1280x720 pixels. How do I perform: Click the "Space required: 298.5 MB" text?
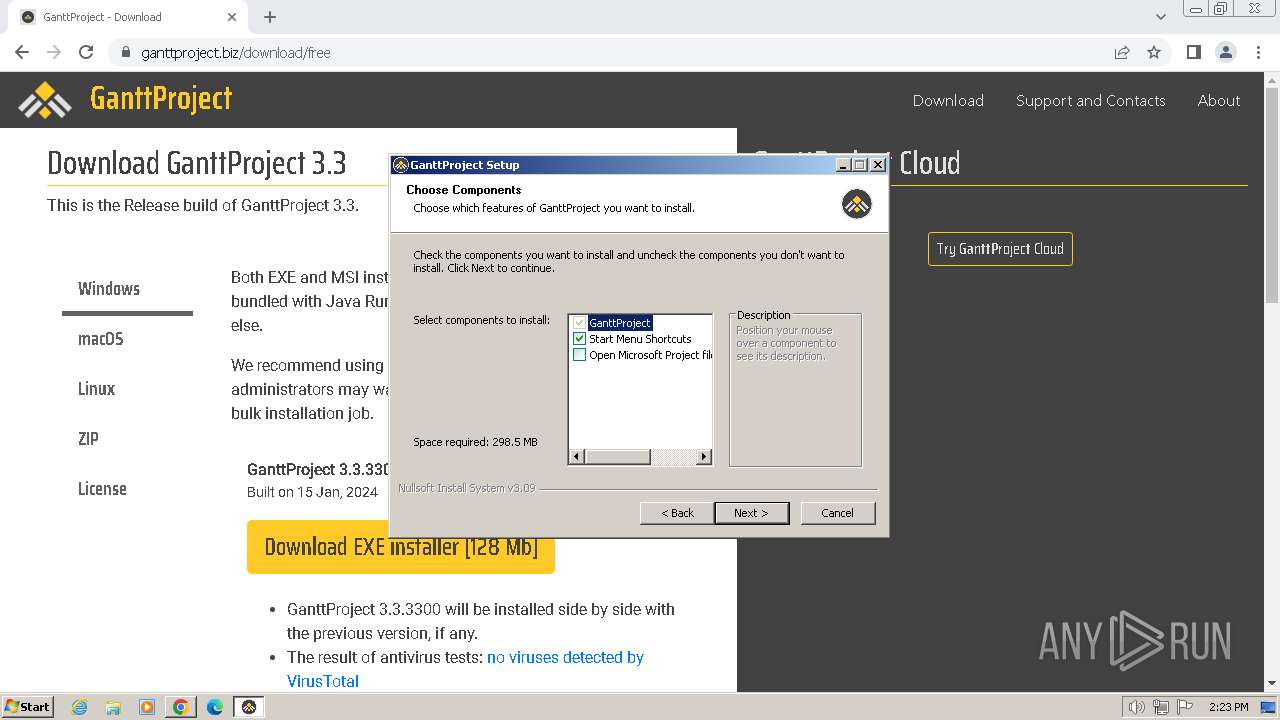click(476, 442)
